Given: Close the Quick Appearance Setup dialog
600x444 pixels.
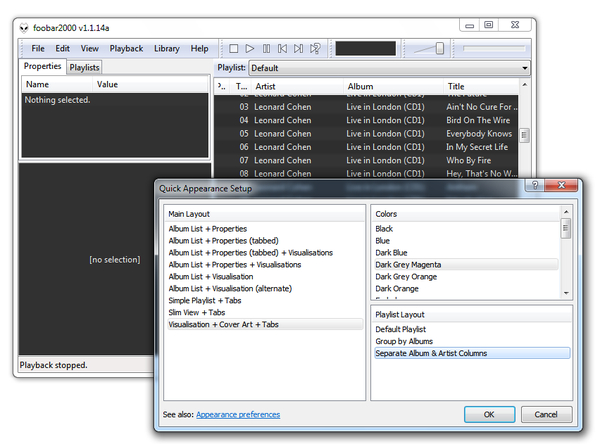Looking at the screenshot, I should pyautogui.click(x=561, y=185).
